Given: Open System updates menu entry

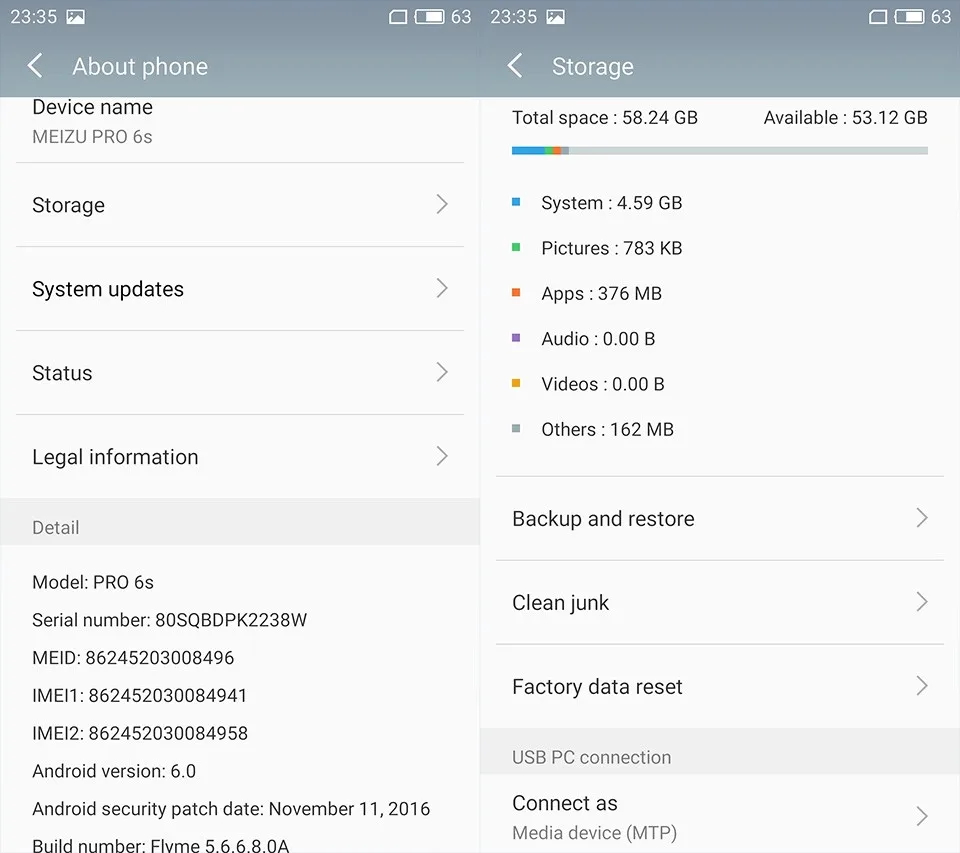Looking at the screenshot, I should click(x=240, y=288).
